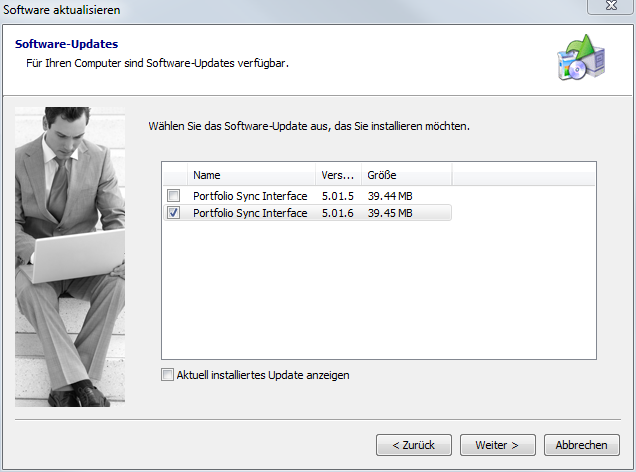Sort list by Name column header
Viewport: 636px width, 472px height.
point(252,175)
